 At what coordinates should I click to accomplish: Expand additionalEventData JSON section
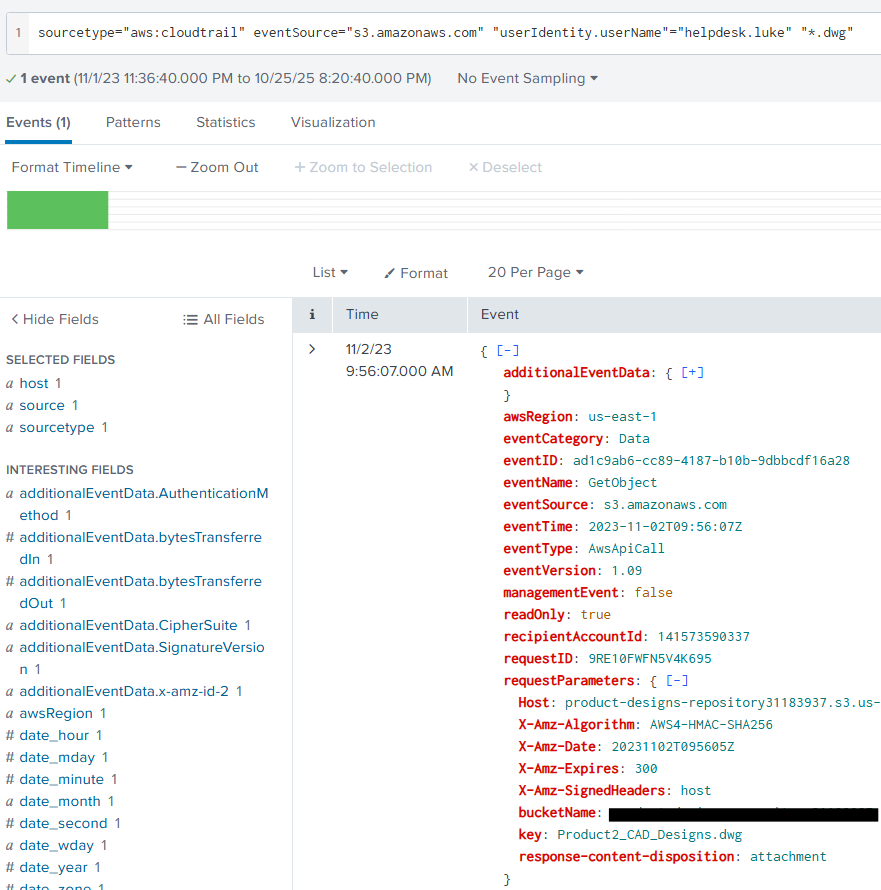tap(692, 372)
